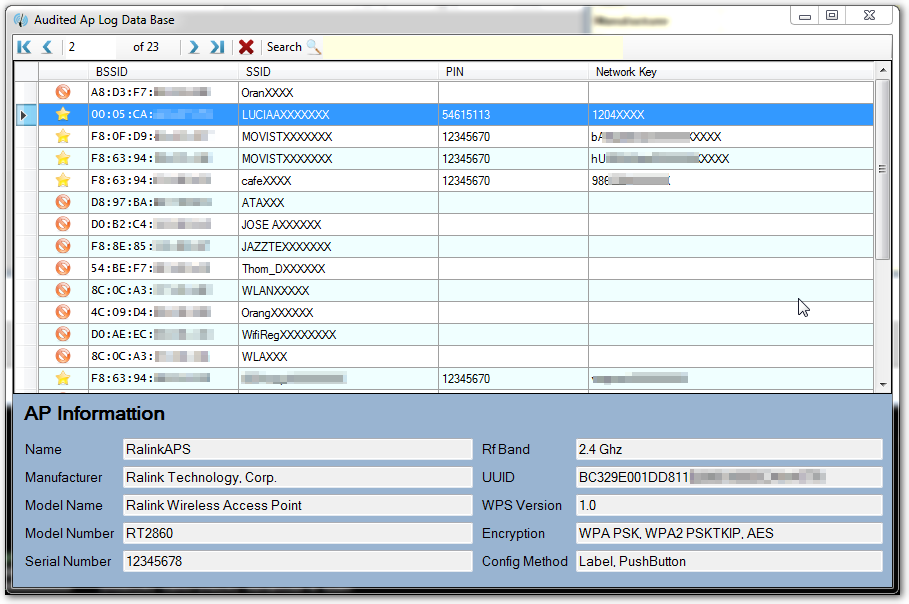Click the Model Number field showing RT2860

tap(297, 534)
